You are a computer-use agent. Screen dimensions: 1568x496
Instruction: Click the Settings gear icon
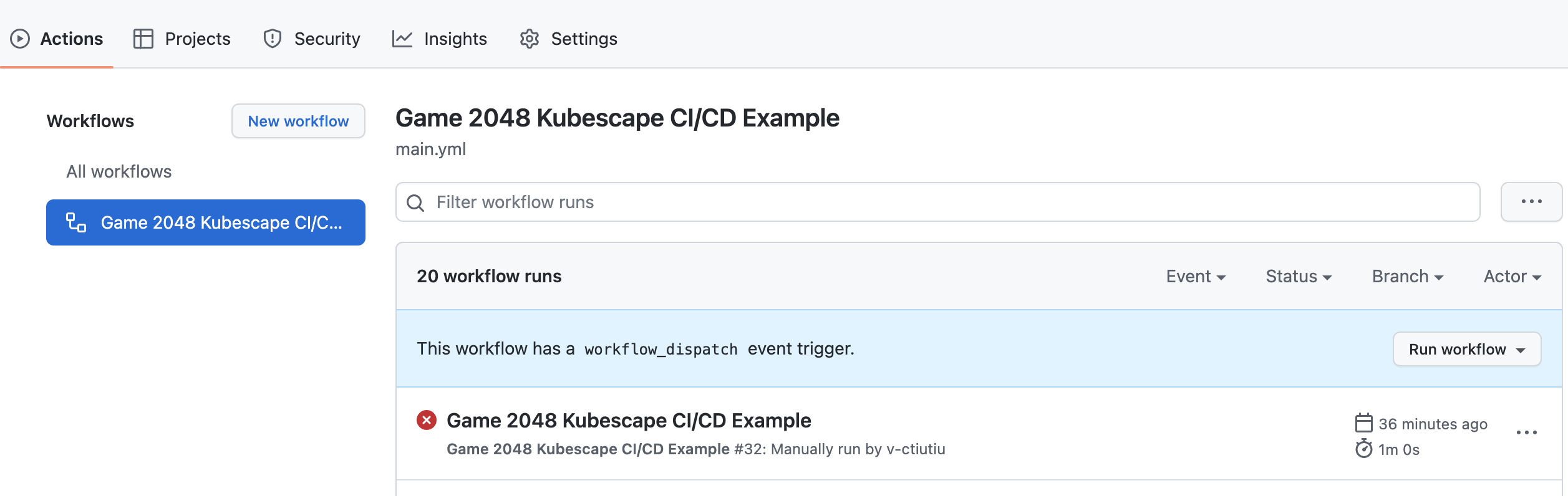[x=530, y=39]
